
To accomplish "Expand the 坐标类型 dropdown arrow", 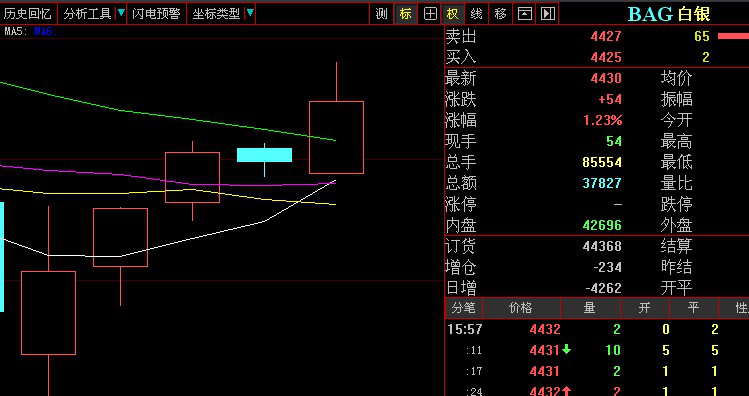I will (x=250, y=13).
